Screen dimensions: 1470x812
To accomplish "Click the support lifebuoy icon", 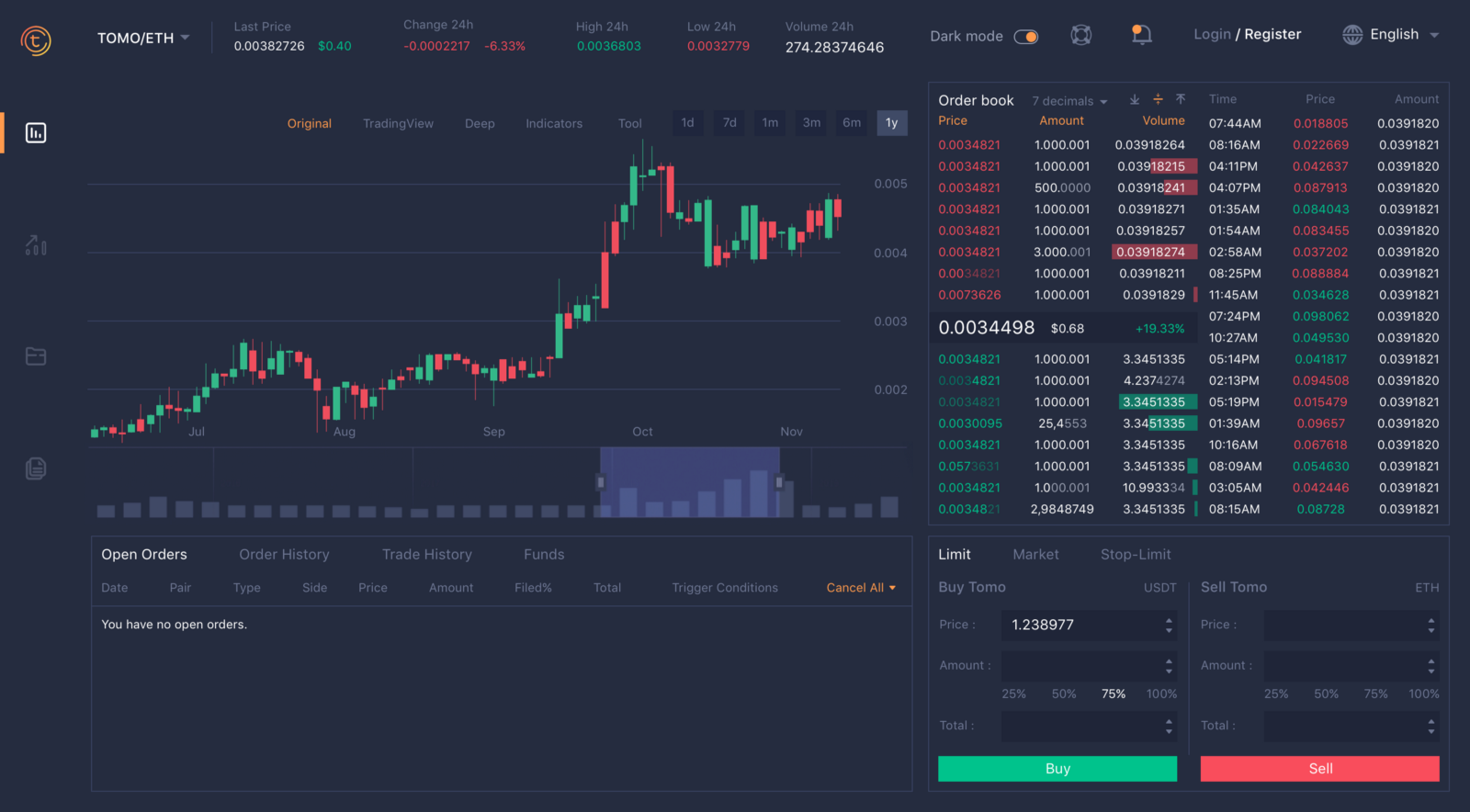I will [x=1081, y=35].
